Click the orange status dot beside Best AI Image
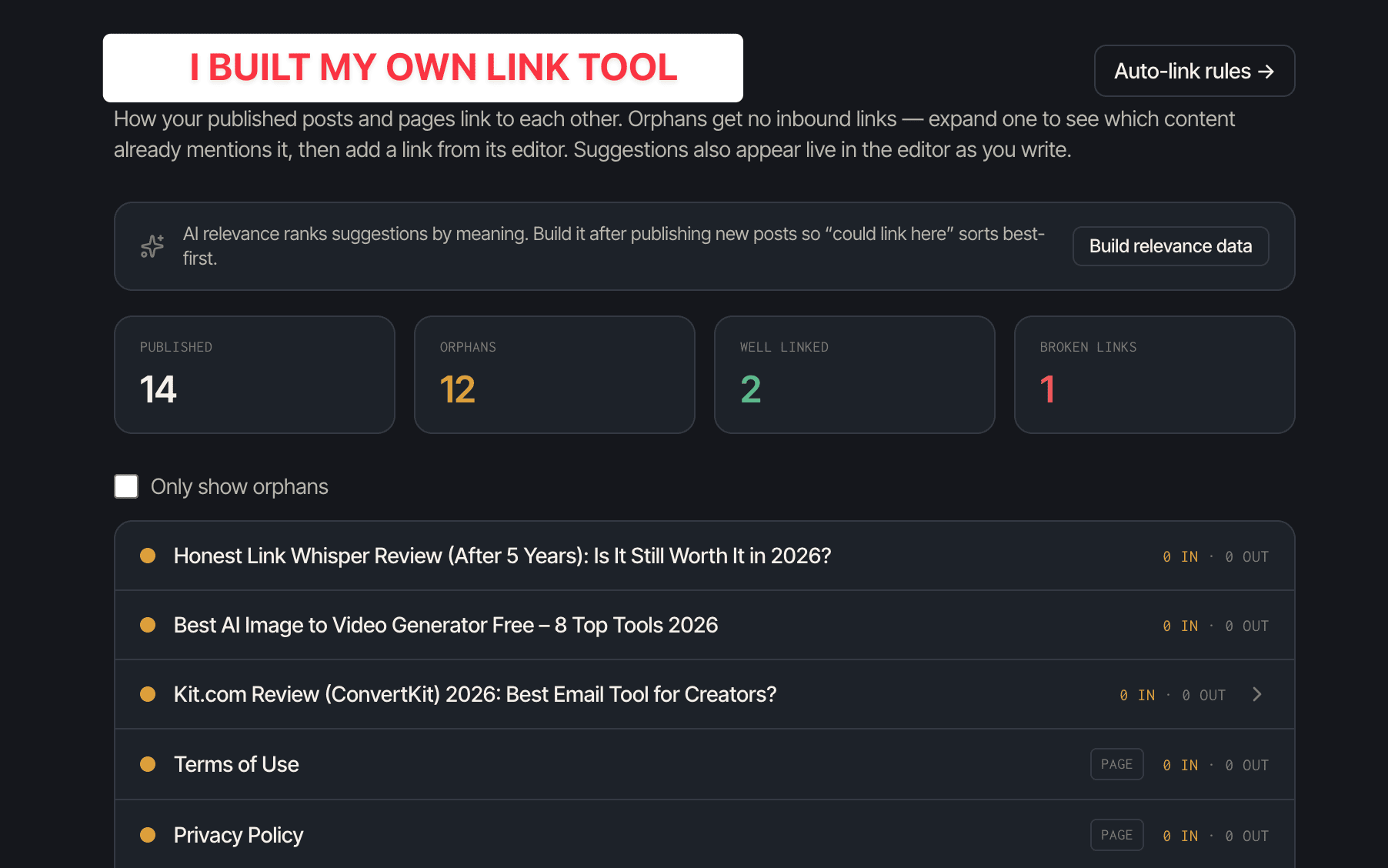This screenshot has height=868, width=1388. click(148, 625)
